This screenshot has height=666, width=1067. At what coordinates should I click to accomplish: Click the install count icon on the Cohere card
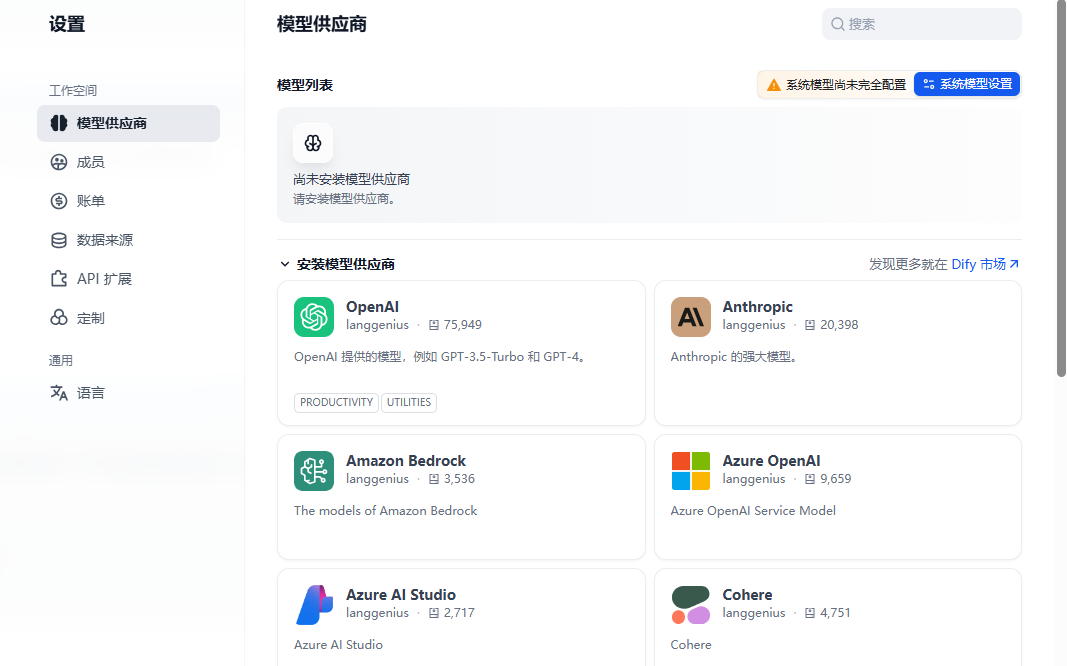point(810,613)
